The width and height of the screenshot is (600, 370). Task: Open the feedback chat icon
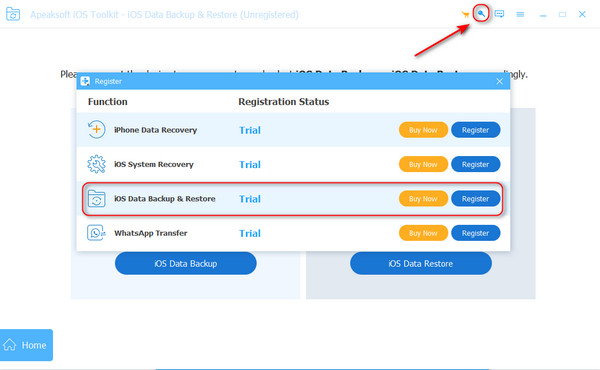(499, 14)
